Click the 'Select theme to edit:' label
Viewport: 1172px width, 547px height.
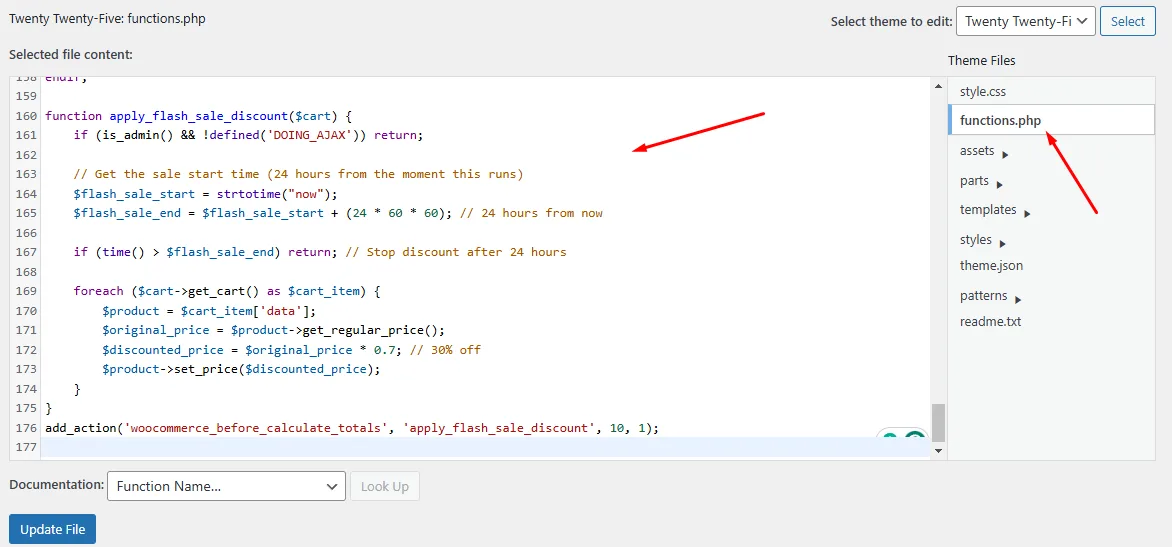890,22
